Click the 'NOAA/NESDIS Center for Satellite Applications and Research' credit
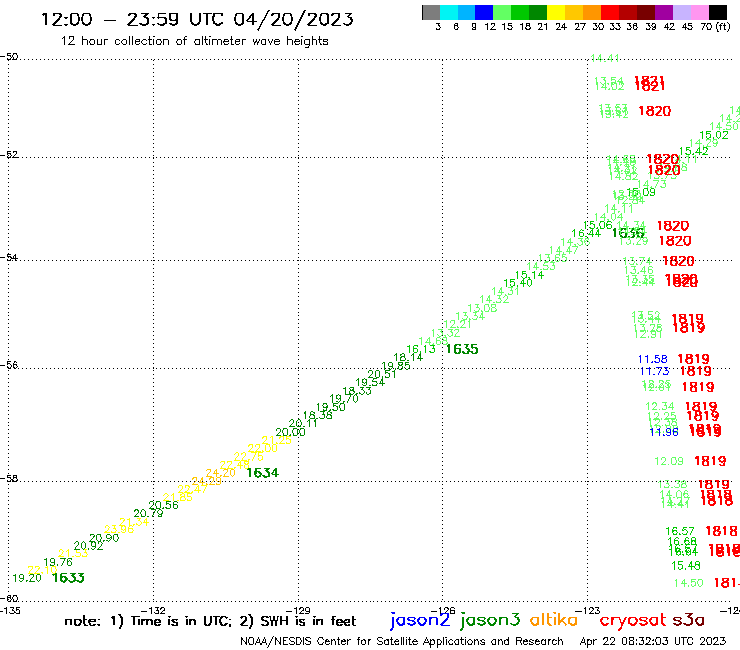 click(402, 641)
